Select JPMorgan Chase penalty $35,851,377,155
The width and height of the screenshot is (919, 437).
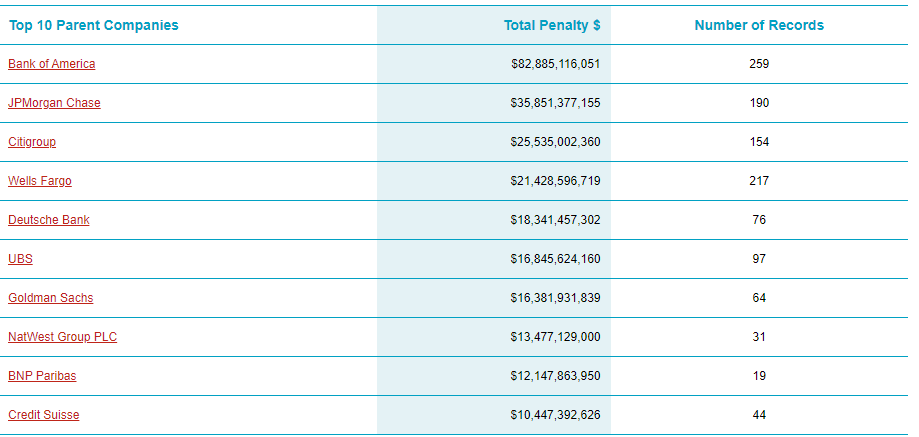click(556, 103)
